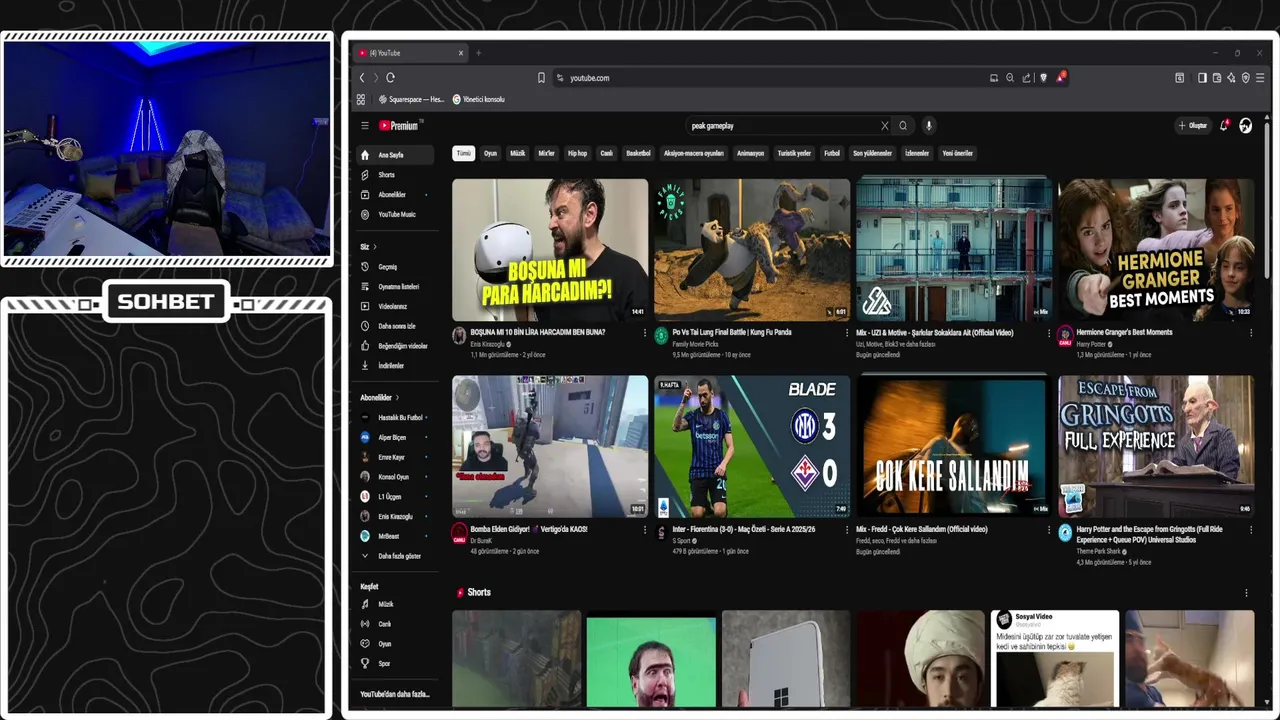Select the Basketbol filter chip
The image size is (1280, 720).
tap(638, 154)
